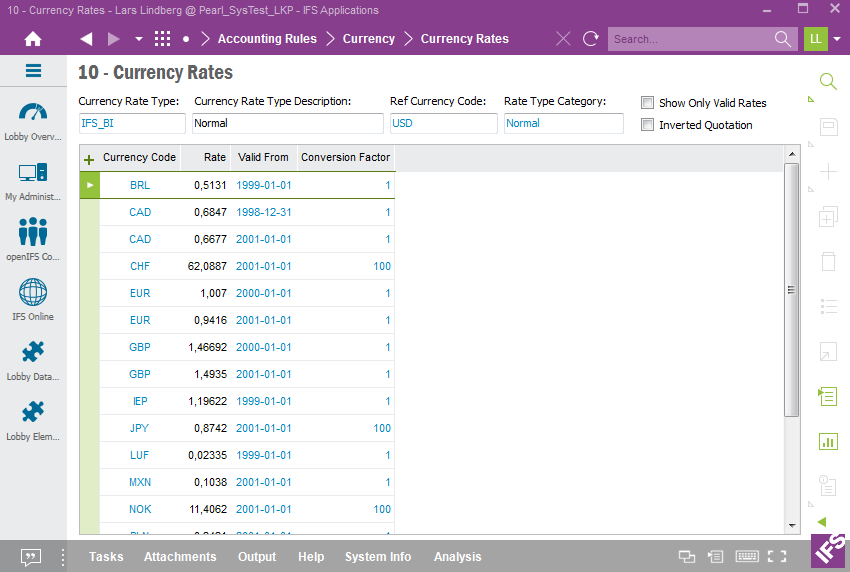Refresh the page with the reload icon
This screenshot has width=850, height=572.
(x=590, y=39)
